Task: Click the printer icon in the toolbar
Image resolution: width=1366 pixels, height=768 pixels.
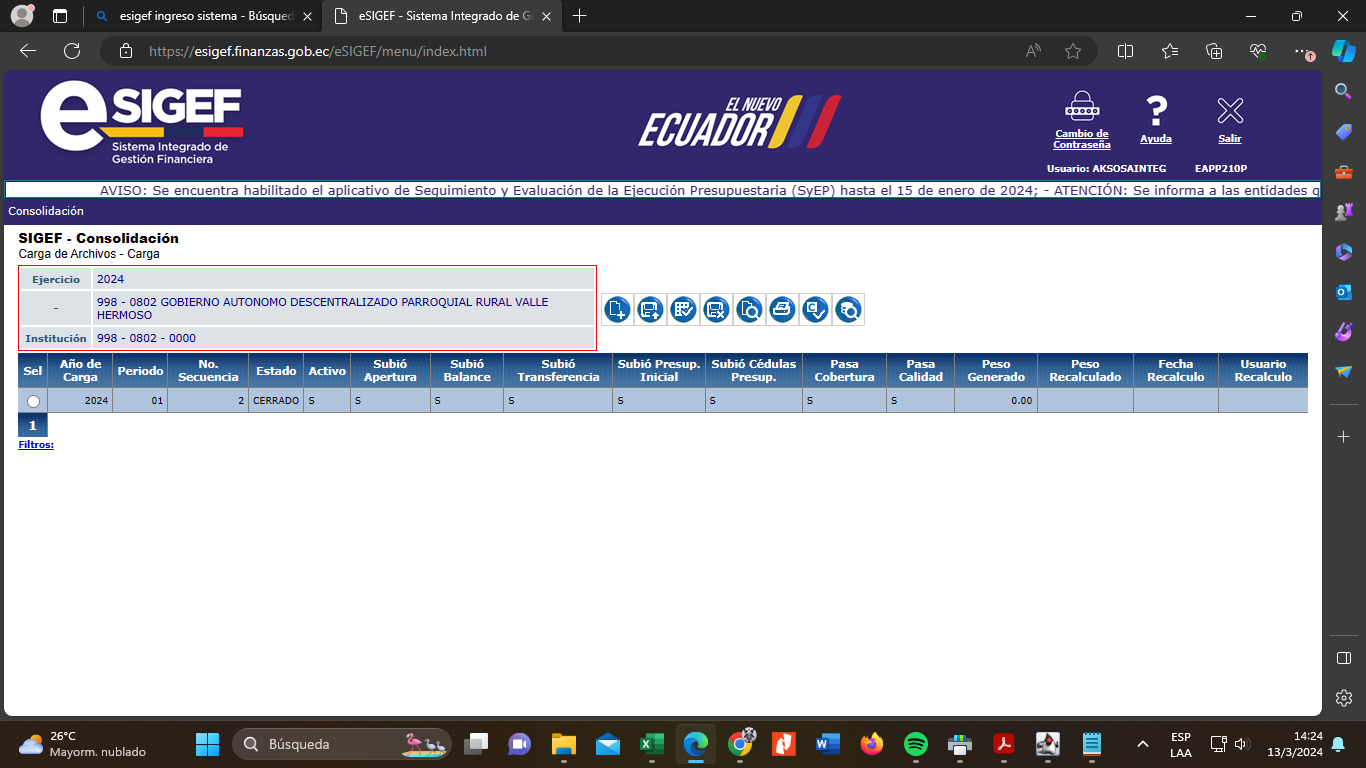Action: [782, 310]
